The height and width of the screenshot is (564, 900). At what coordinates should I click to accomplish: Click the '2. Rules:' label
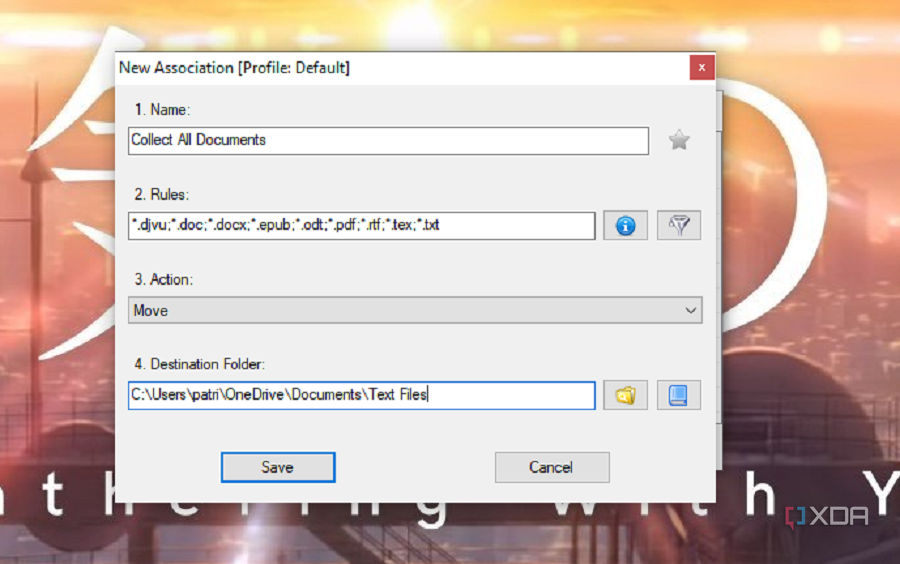[x=161, y=195]
